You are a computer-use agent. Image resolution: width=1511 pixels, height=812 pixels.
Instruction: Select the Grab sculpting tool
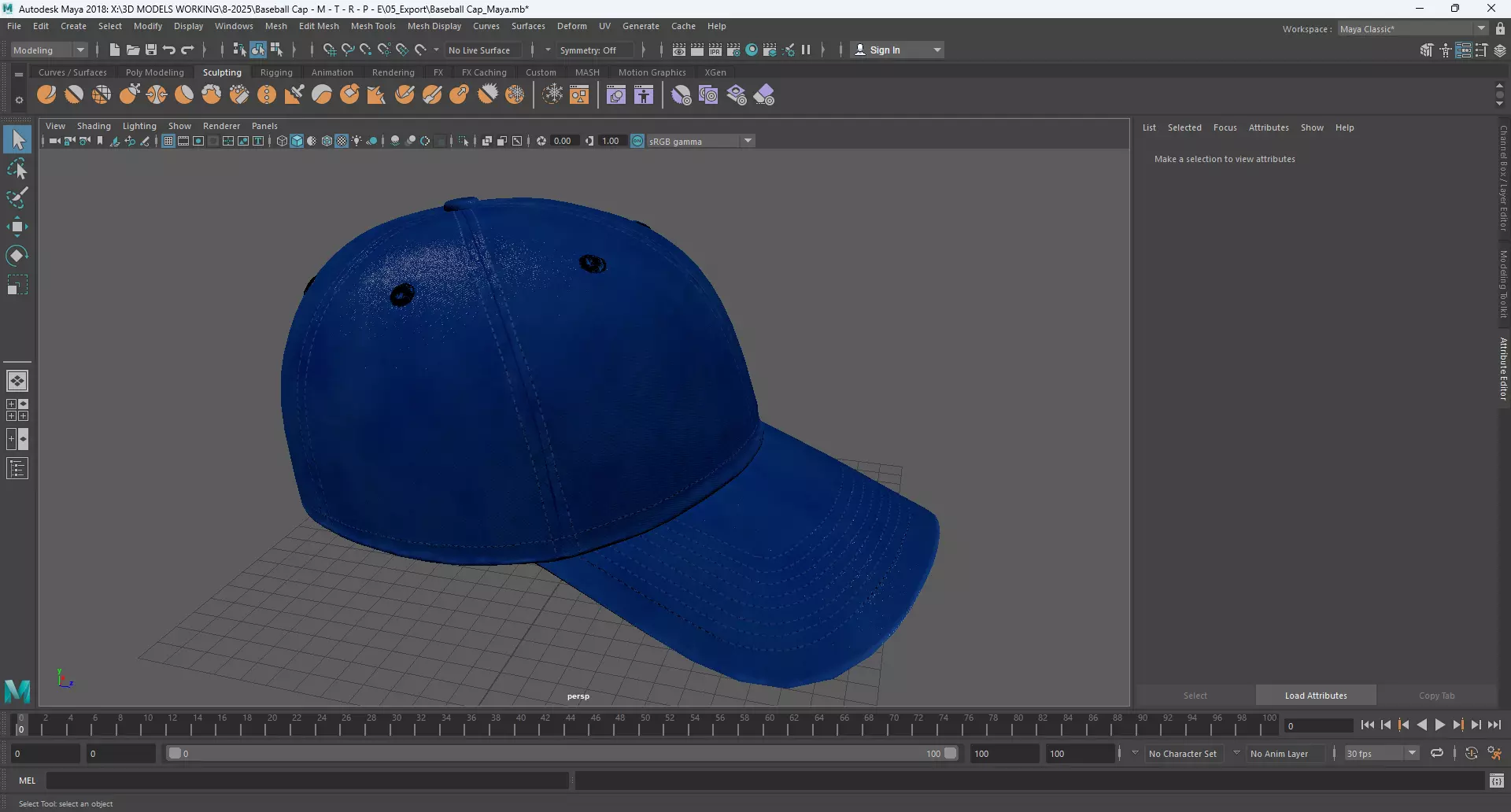129,95
